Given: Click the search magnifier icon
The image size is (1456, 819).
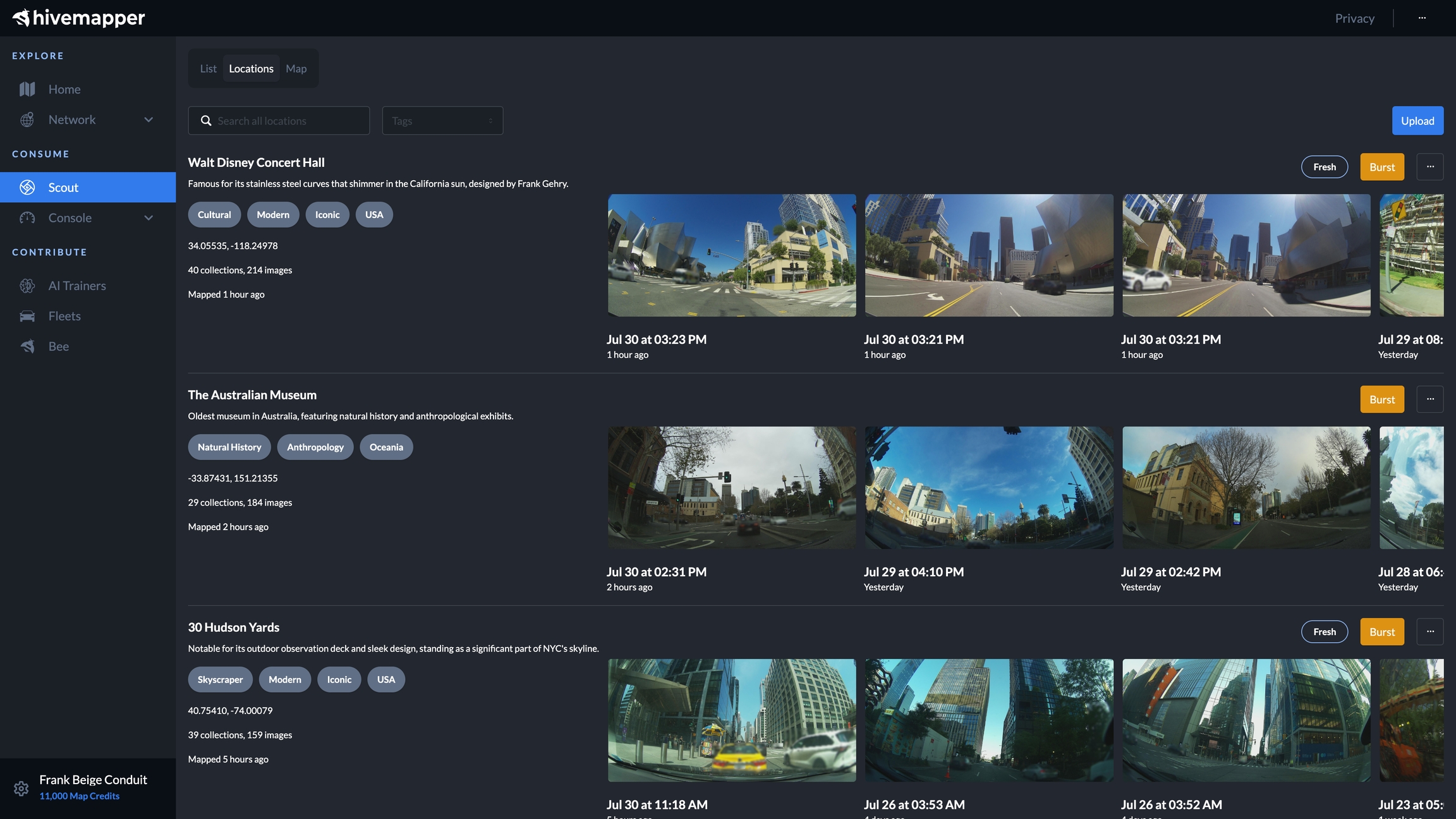Looking at the screenshot, I should 206,121.
